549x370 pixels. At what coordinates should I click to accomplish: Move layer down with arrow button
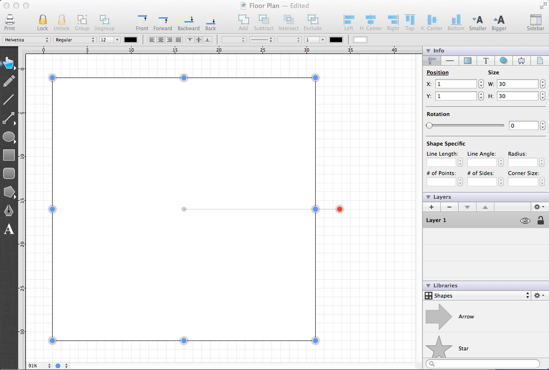pyautogui.click(x=467, y=207)
